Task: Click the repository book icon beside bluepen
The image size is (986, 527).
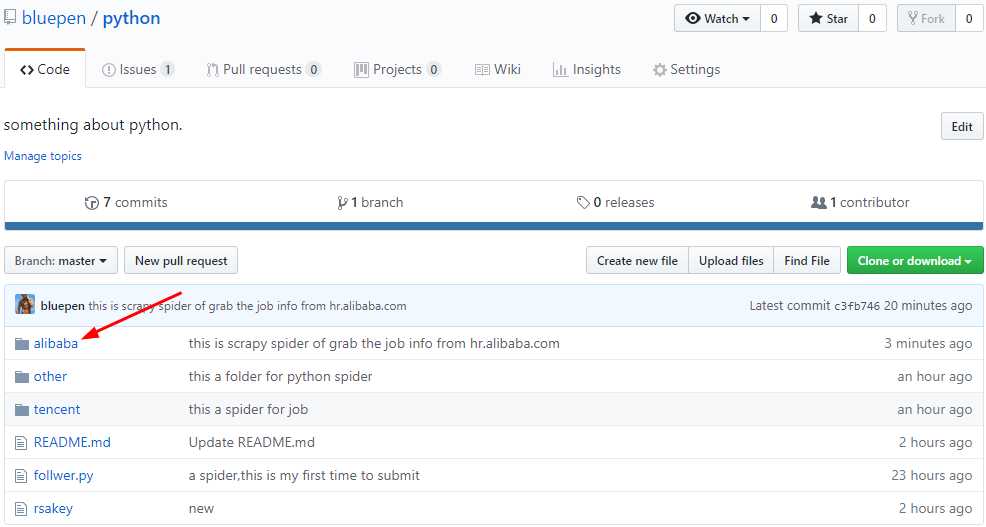Action: [x=9, y=17]
